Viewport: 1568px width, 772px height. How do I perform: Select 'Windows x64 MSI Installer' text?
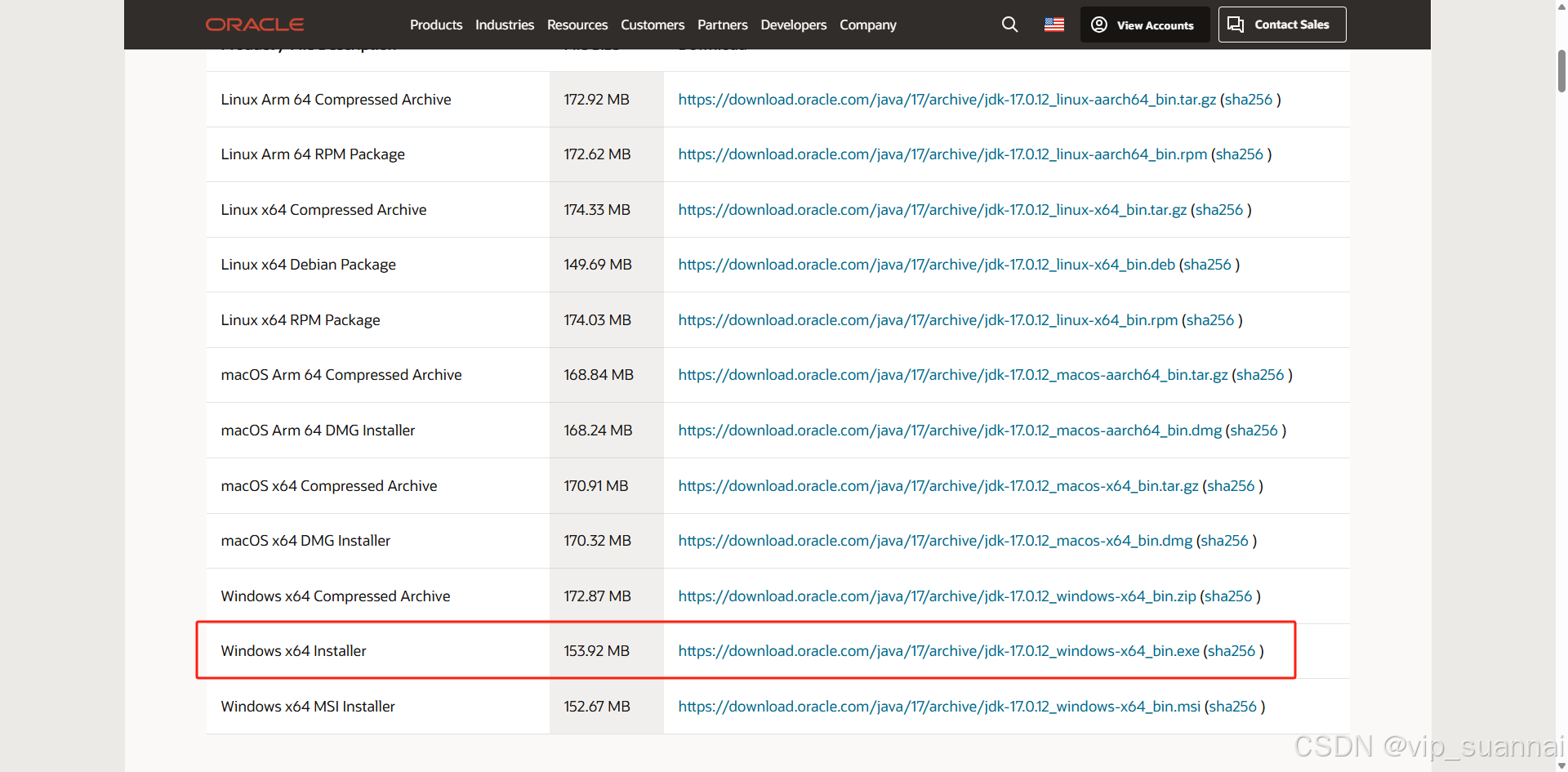pos(308,707)
